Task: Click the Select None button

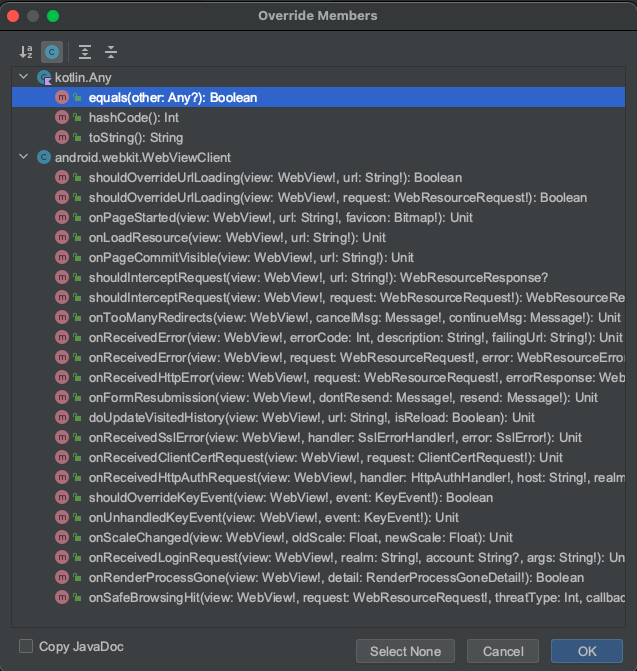Action: 405,651
